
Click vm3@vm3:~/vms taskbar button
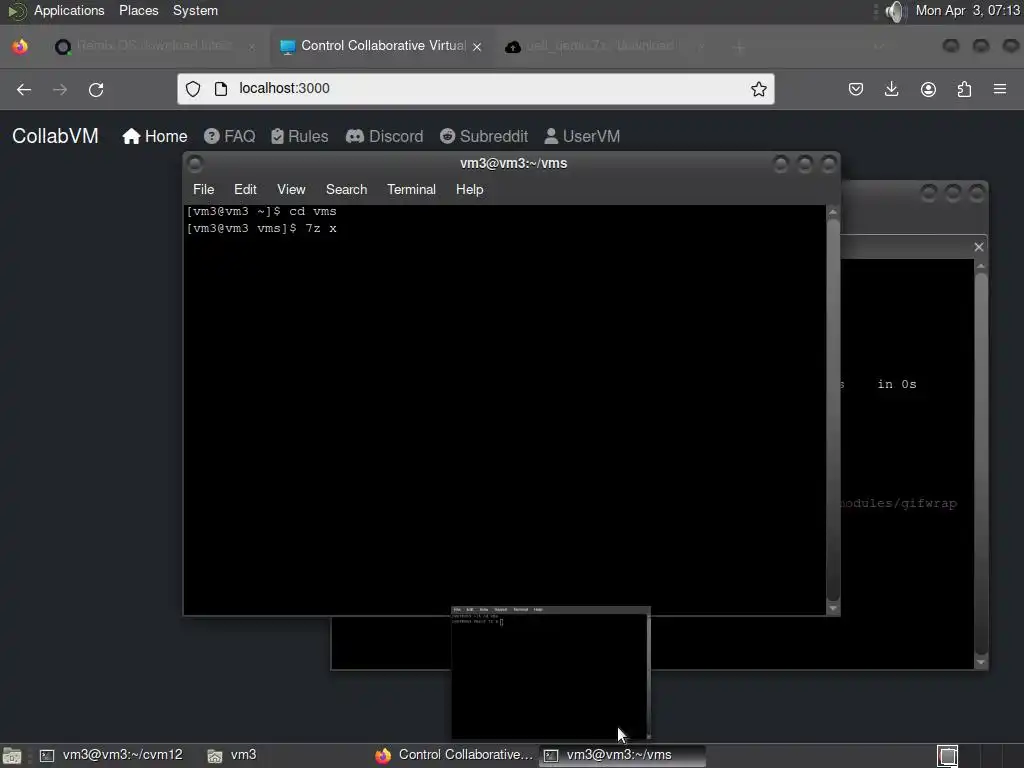[x=622, y=755]
